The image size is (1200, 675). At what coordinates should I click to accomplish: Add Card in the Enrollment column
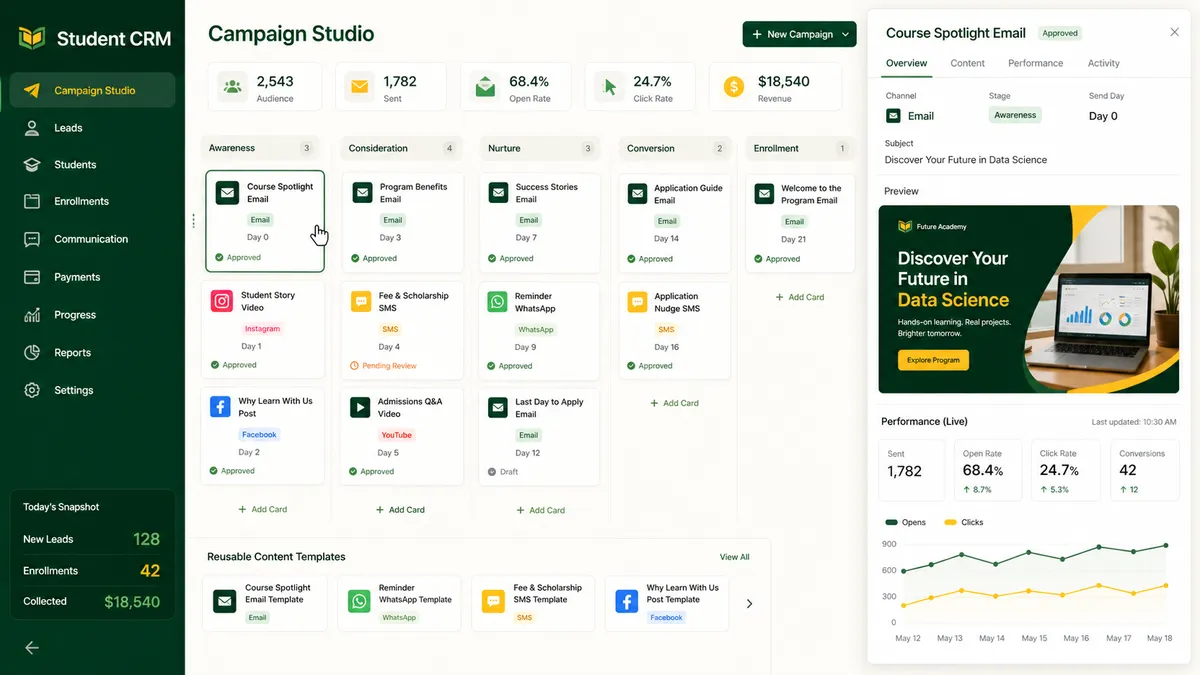800,297
